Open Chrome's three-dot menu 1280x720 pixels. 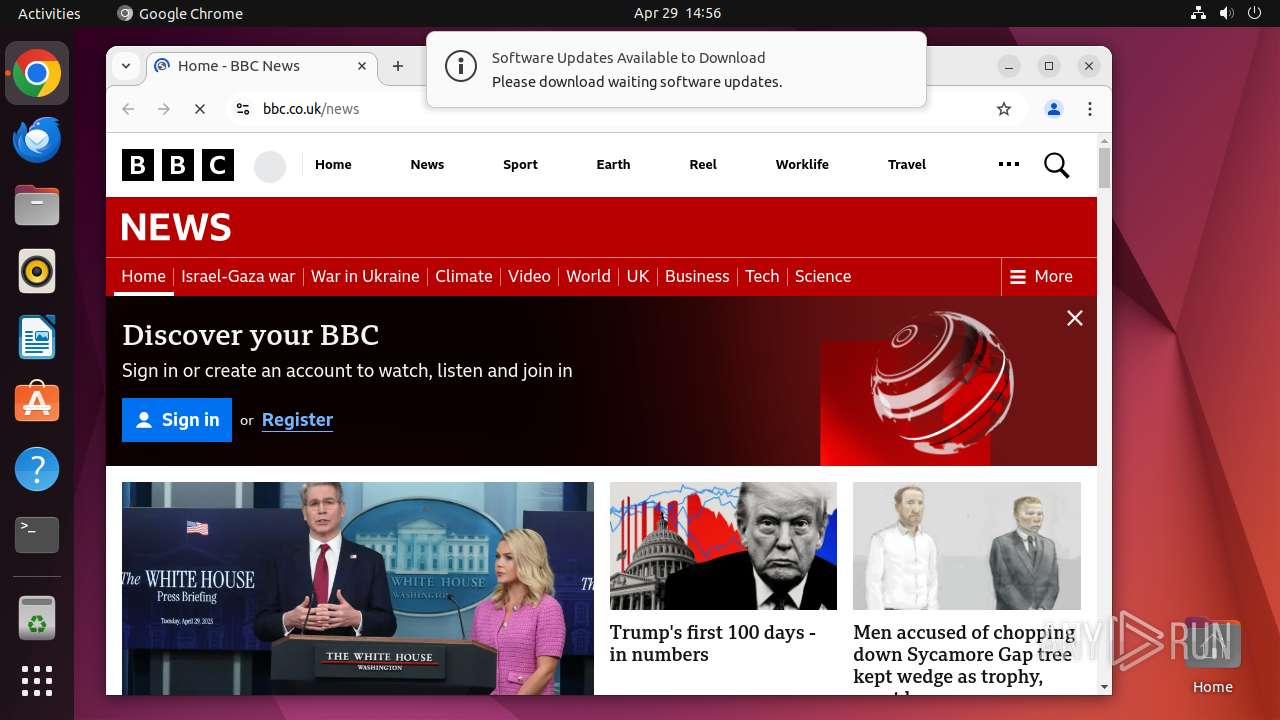pos(1090,109)
